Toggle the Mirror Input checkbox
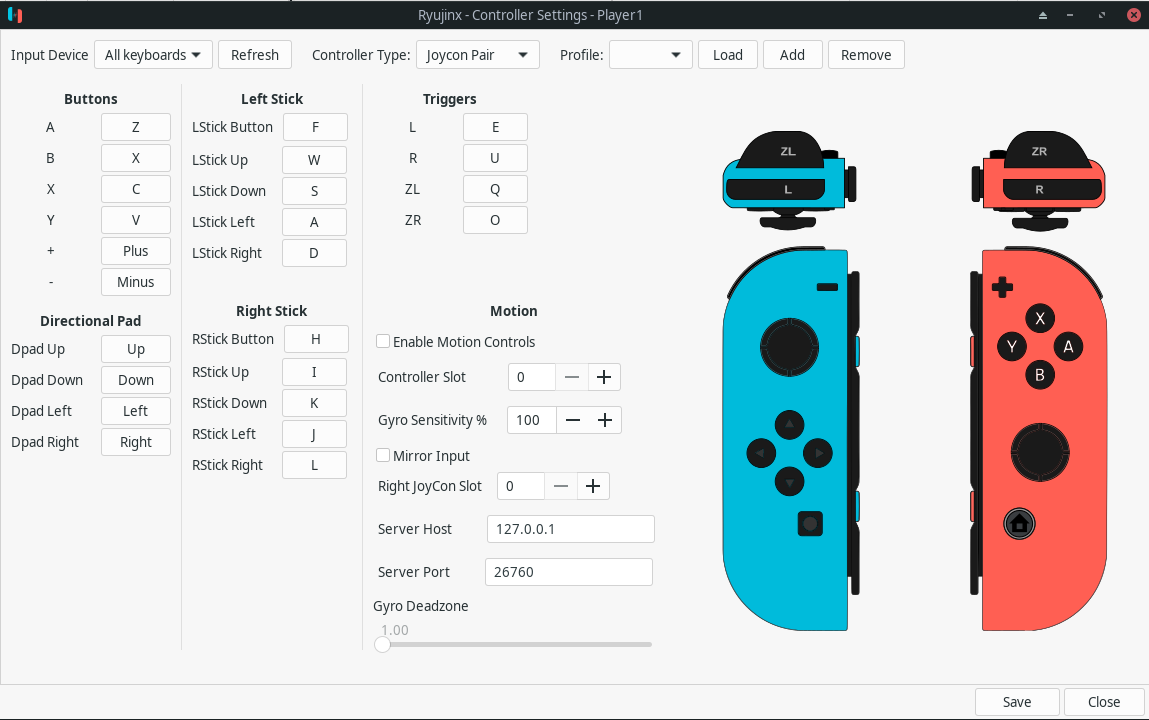 tap(383, 456)
